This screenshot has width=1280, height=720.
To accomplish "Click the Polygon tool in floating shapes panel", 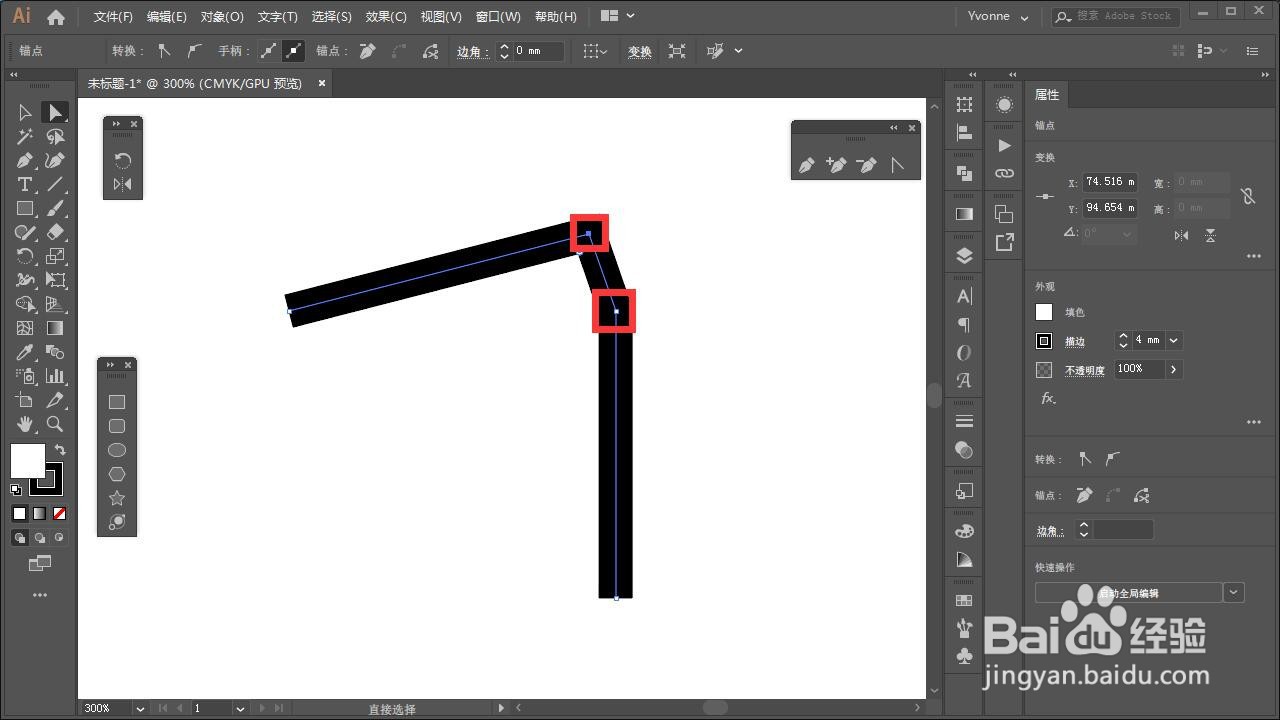I will [117, 474].
